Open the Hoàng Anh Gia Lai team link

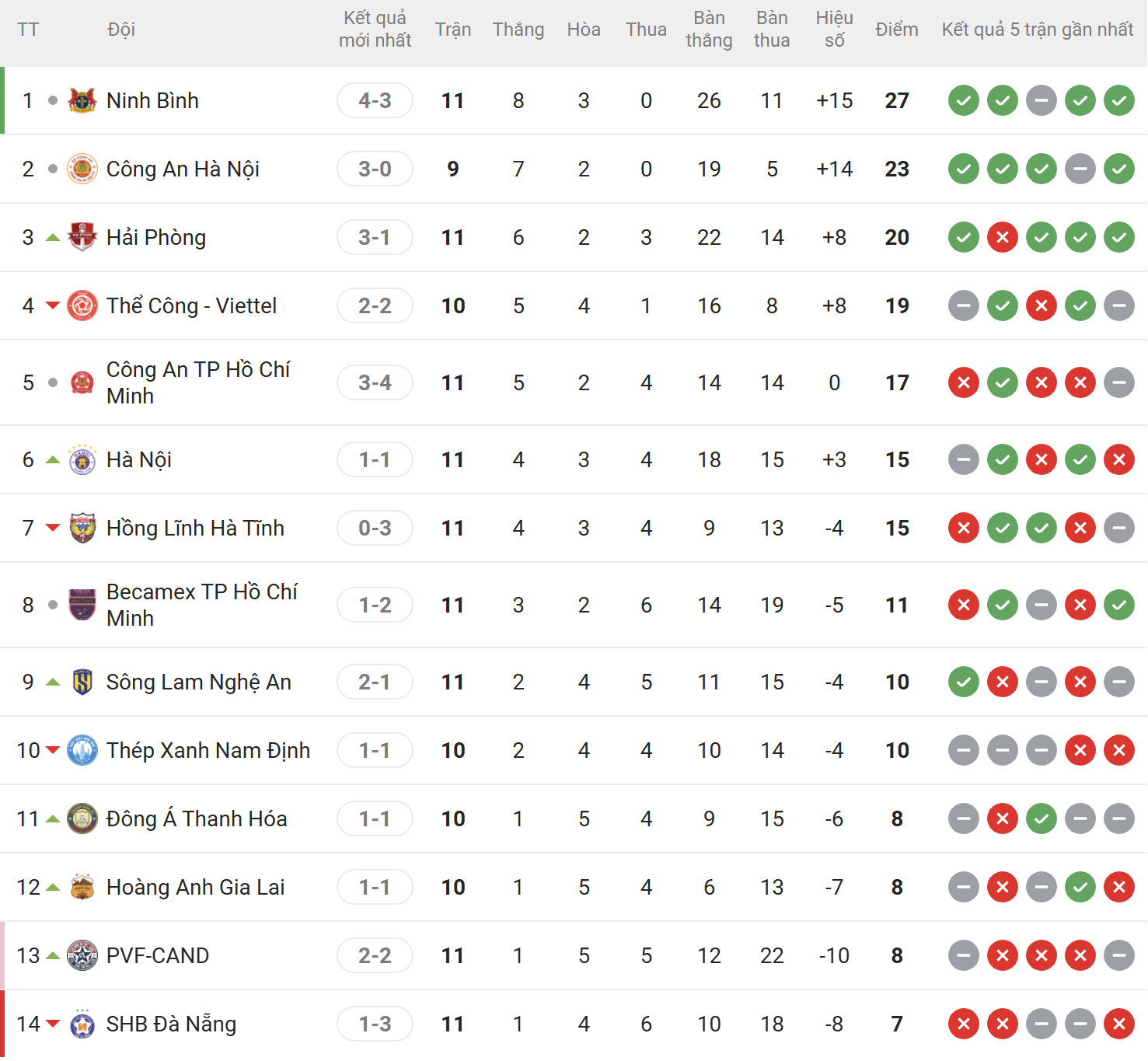pos(195,887)
